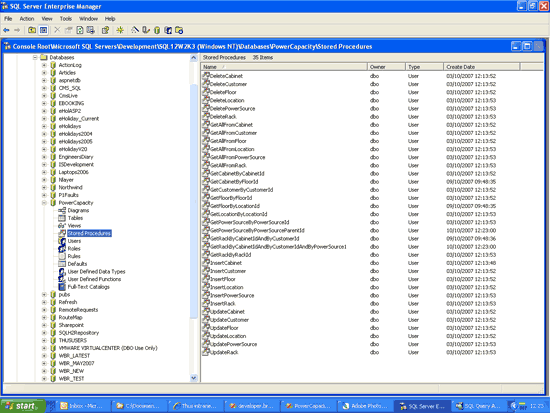This screenshot has height=413, width=550.
Task: Click the tree pane vertical scrollbar thumb
Action: coord(194,202)
